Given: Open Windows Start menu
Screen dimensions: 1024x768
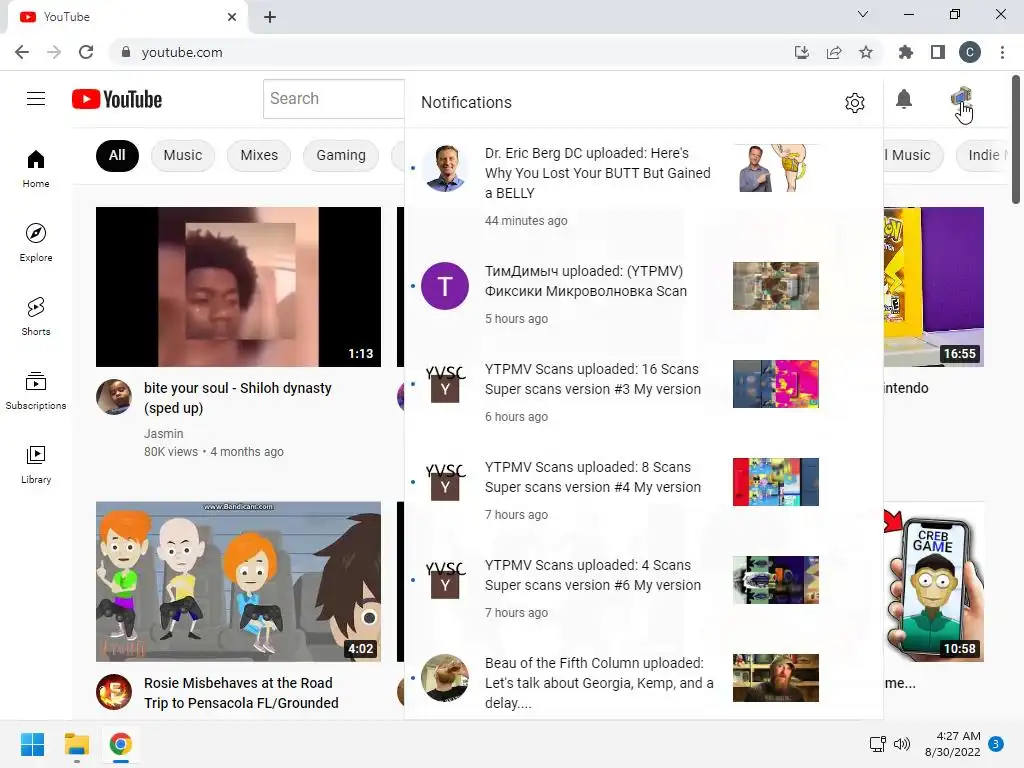Looking at the screenshot, I should tap(32, 744).
